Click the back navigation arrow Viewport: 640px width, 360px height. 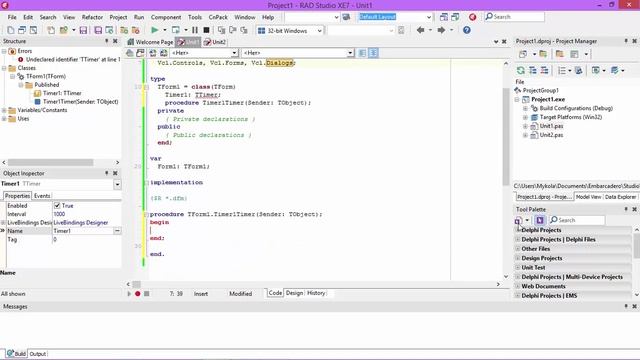tap(420, 30)
